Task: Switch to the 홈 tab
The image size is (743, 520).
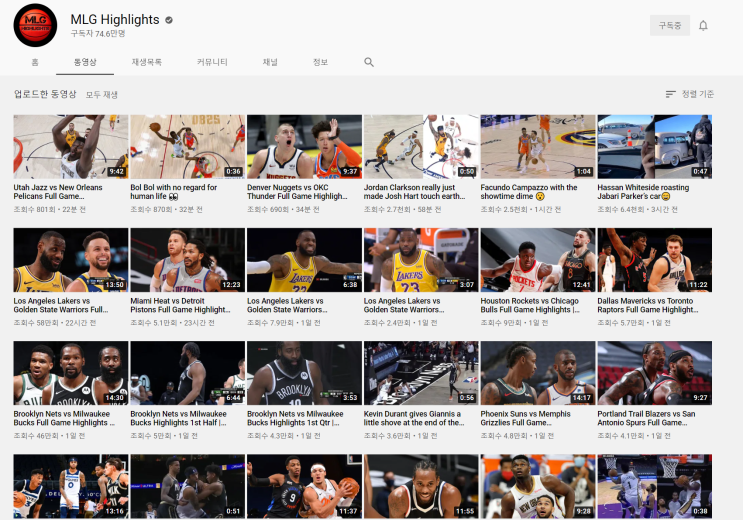Action: (x=35, y=62)
